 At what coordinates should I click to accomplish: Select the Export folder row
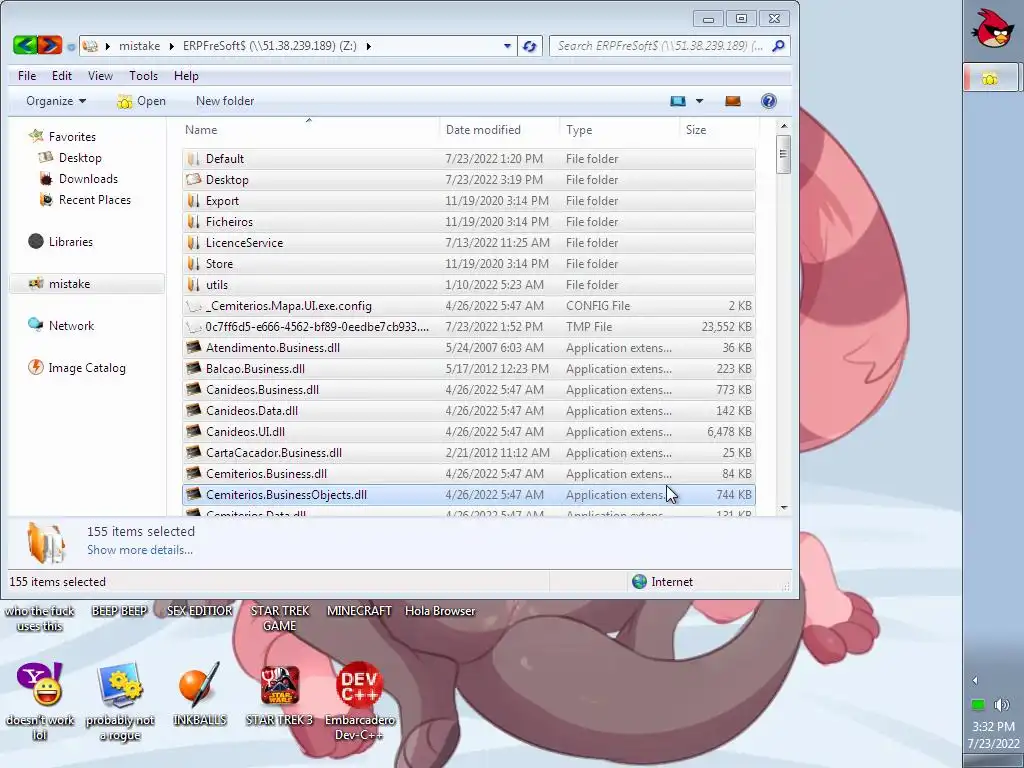point(469,200)
